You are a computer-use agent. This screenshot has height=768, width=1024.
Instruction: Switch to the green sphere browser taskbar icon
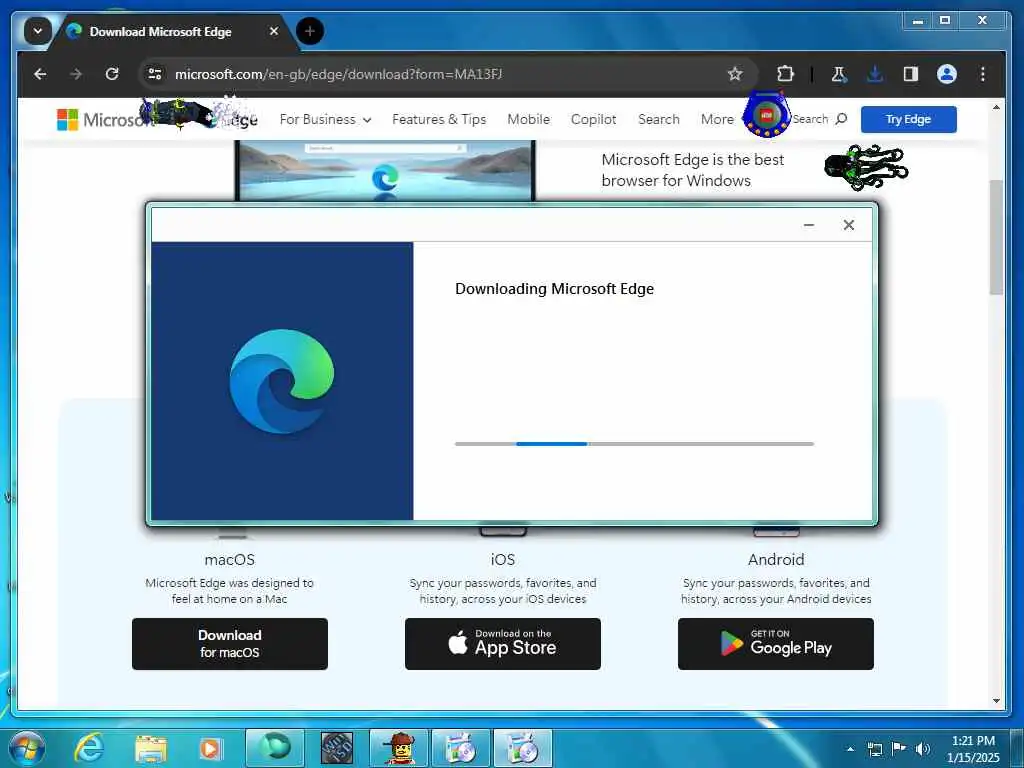(x=274, y=748)
